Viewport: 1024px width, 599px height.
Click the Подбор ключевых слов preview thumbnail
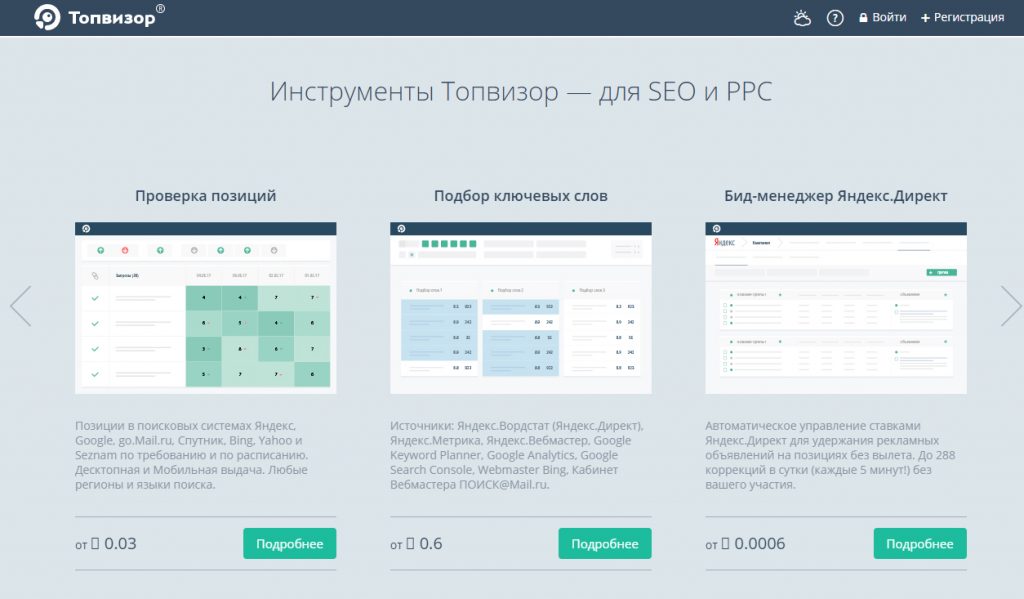520,308
